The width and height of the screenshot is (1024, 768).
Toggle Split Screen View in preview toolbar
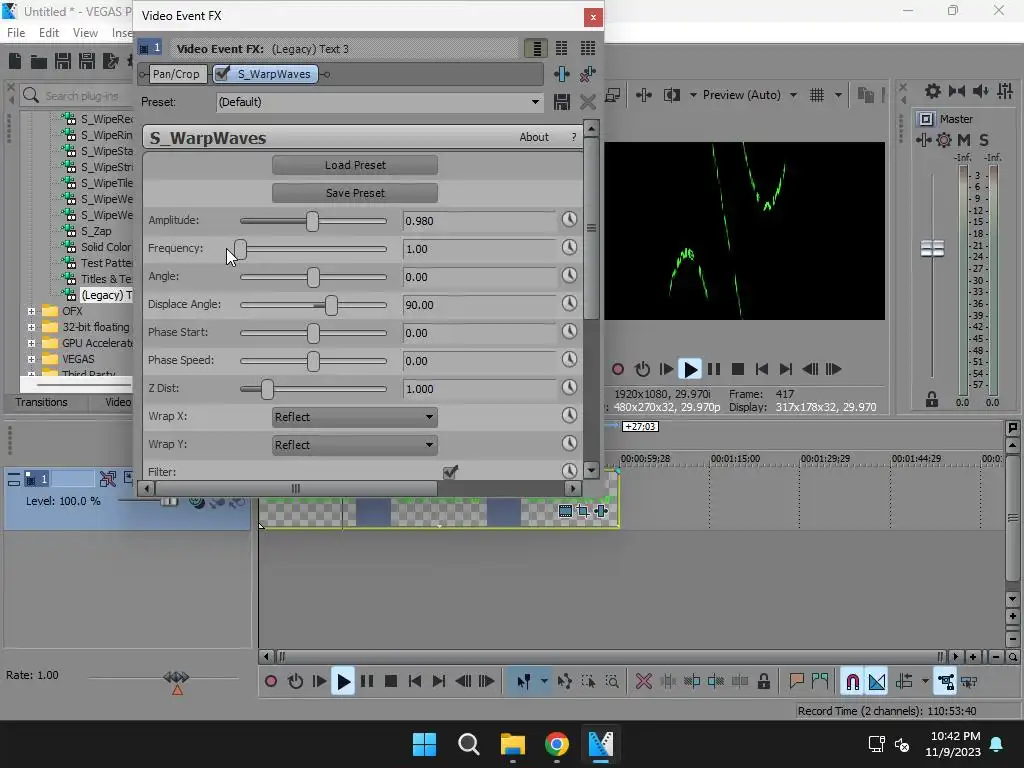coord(671,95)
